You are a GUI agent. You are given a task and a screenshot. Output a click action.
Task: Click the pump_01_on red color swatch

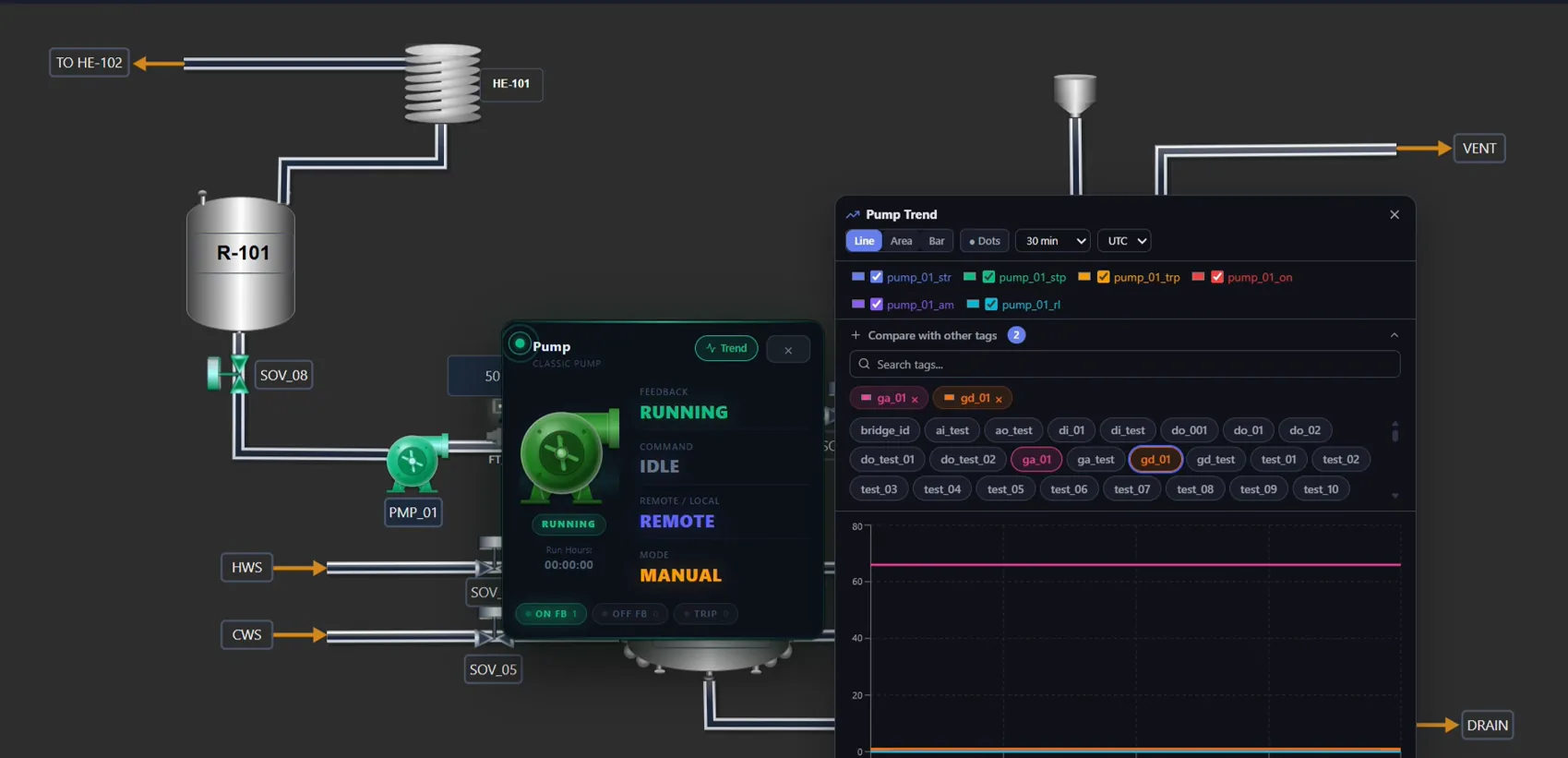(1198, 277)
